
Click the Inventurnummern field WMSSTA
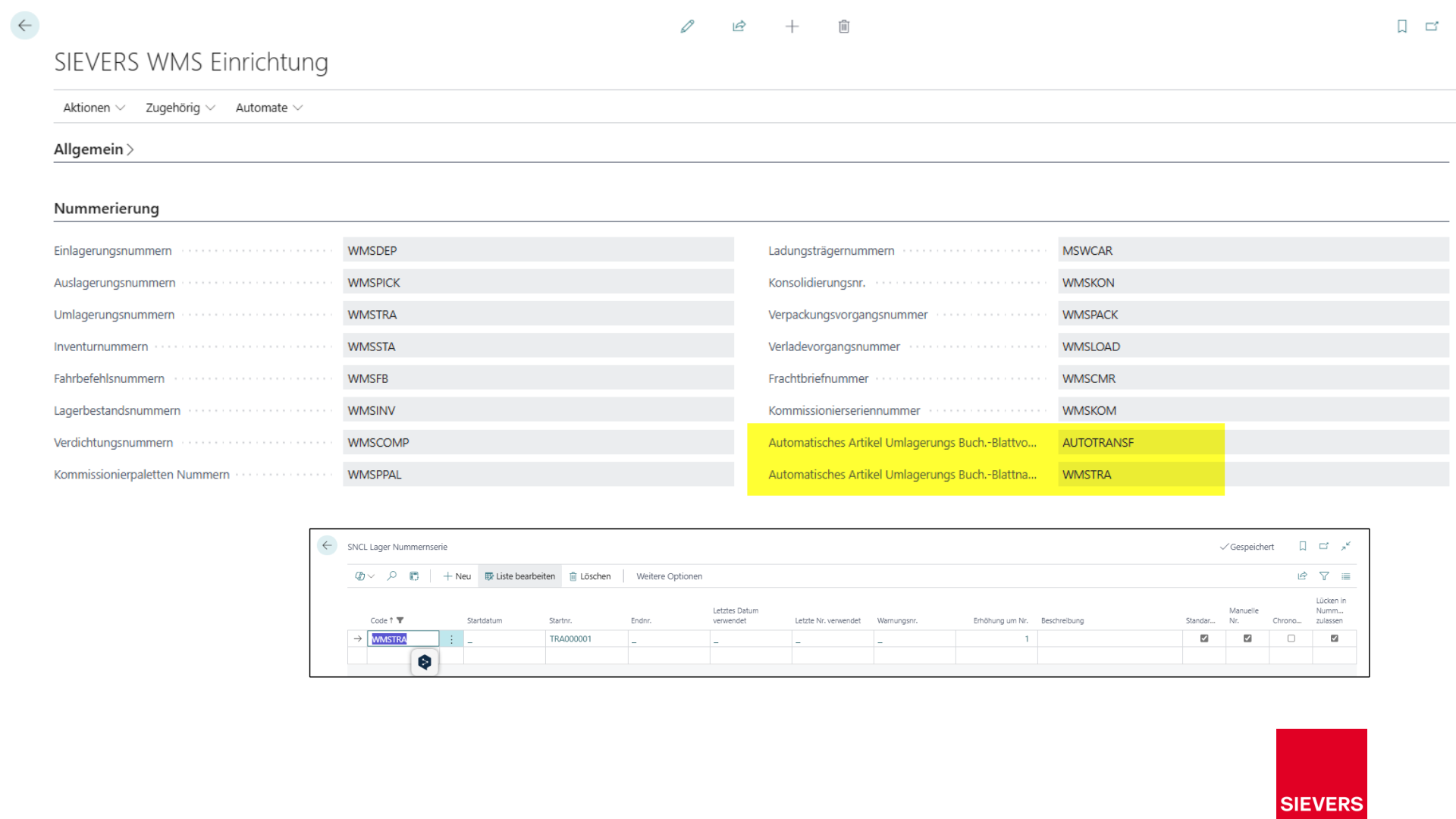[x=538, y=346]
